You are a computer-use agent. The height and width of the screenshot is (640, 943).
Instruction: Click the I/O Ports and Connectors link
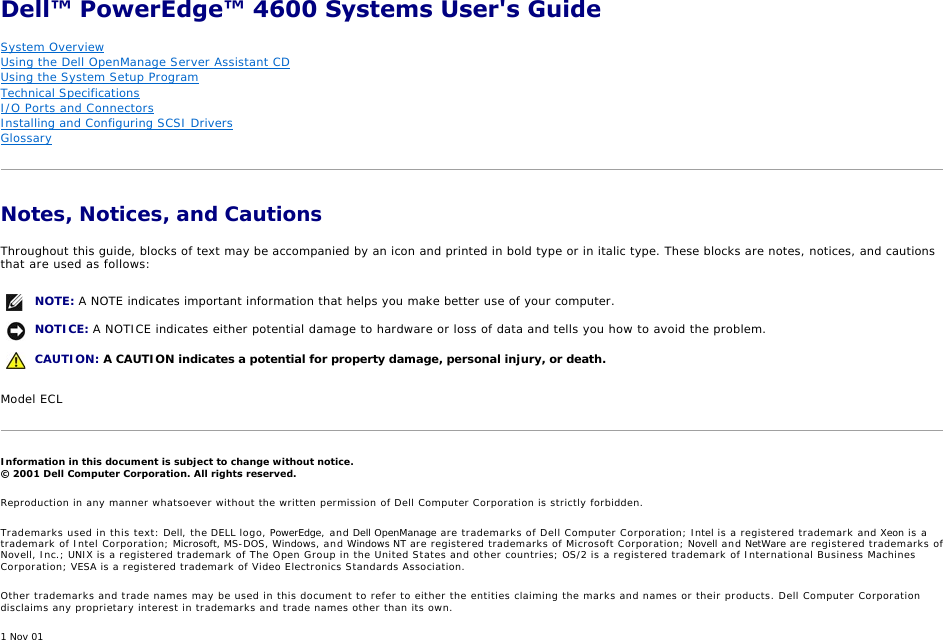[x=76, y=108]
